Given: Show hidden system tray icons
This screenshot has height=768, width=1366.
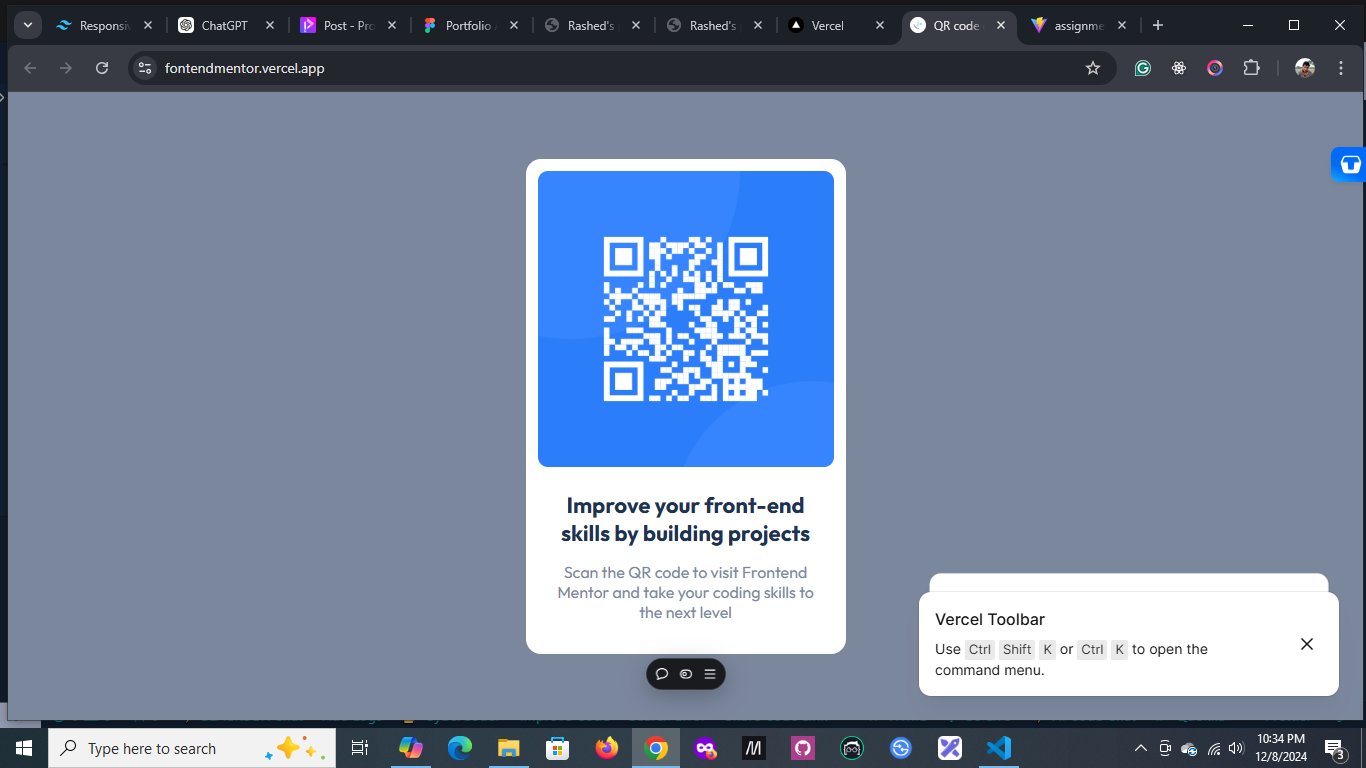Looking at the screenshot, I should 1141,748.
